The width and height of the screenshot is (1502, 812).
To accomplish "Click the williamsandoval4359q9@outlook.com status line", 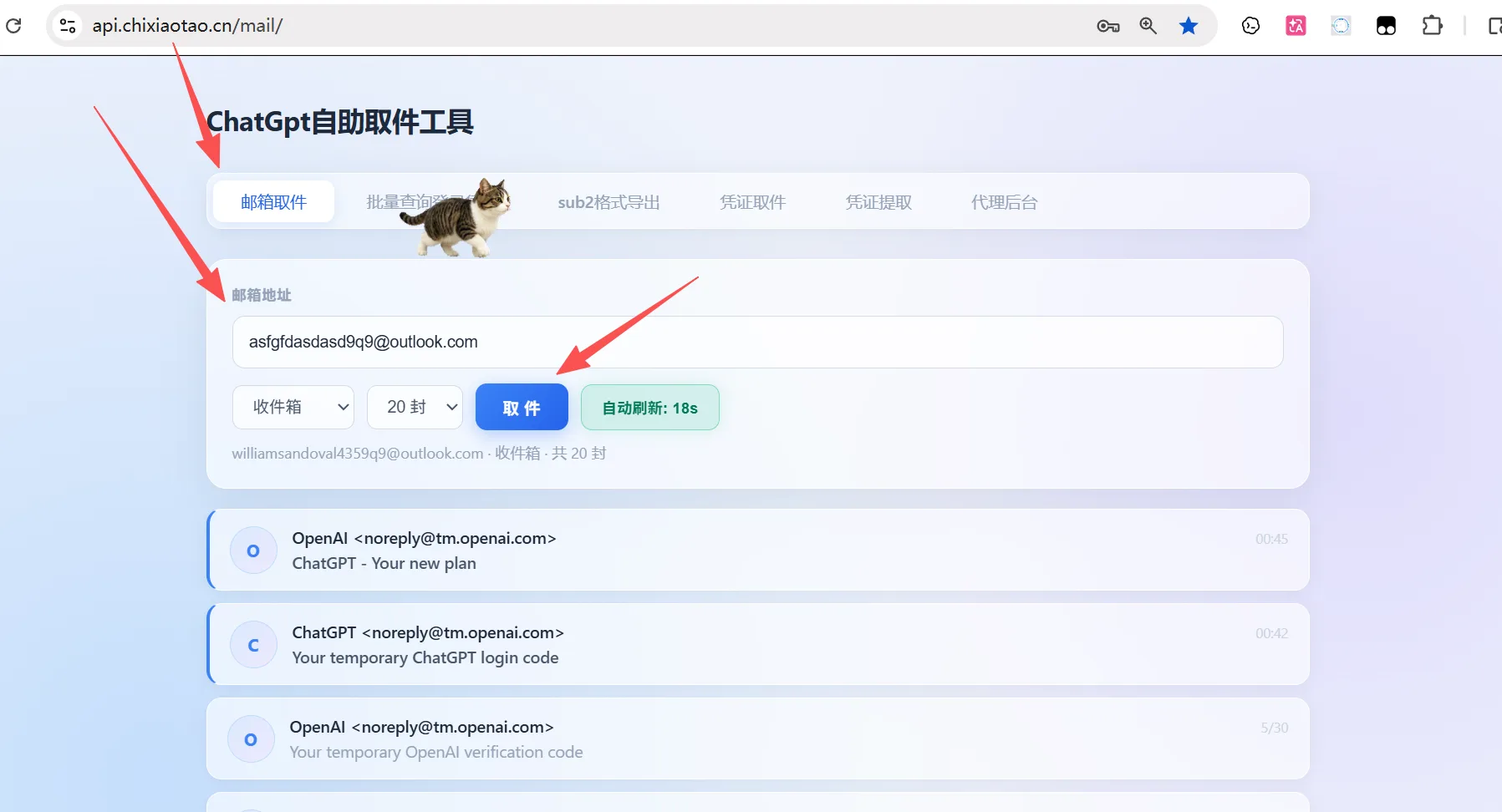I will [x=419, y=454].
